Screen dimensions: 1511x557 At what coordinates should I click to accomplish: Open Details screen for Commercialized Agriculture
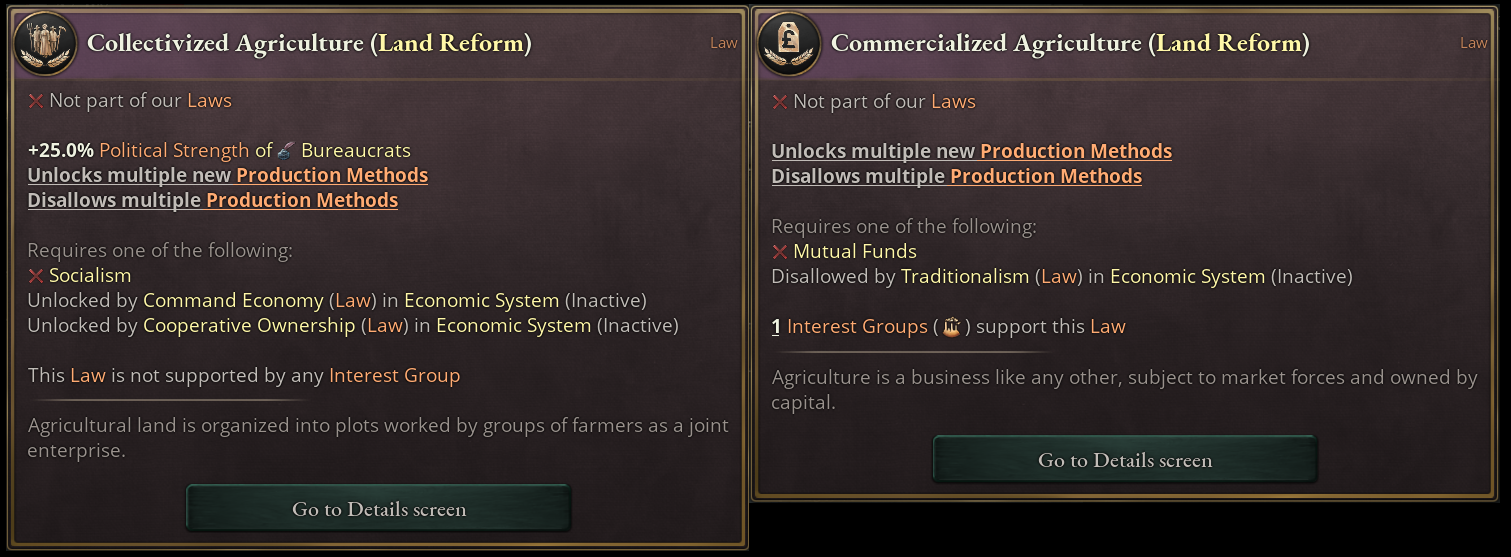(1124, 460)
